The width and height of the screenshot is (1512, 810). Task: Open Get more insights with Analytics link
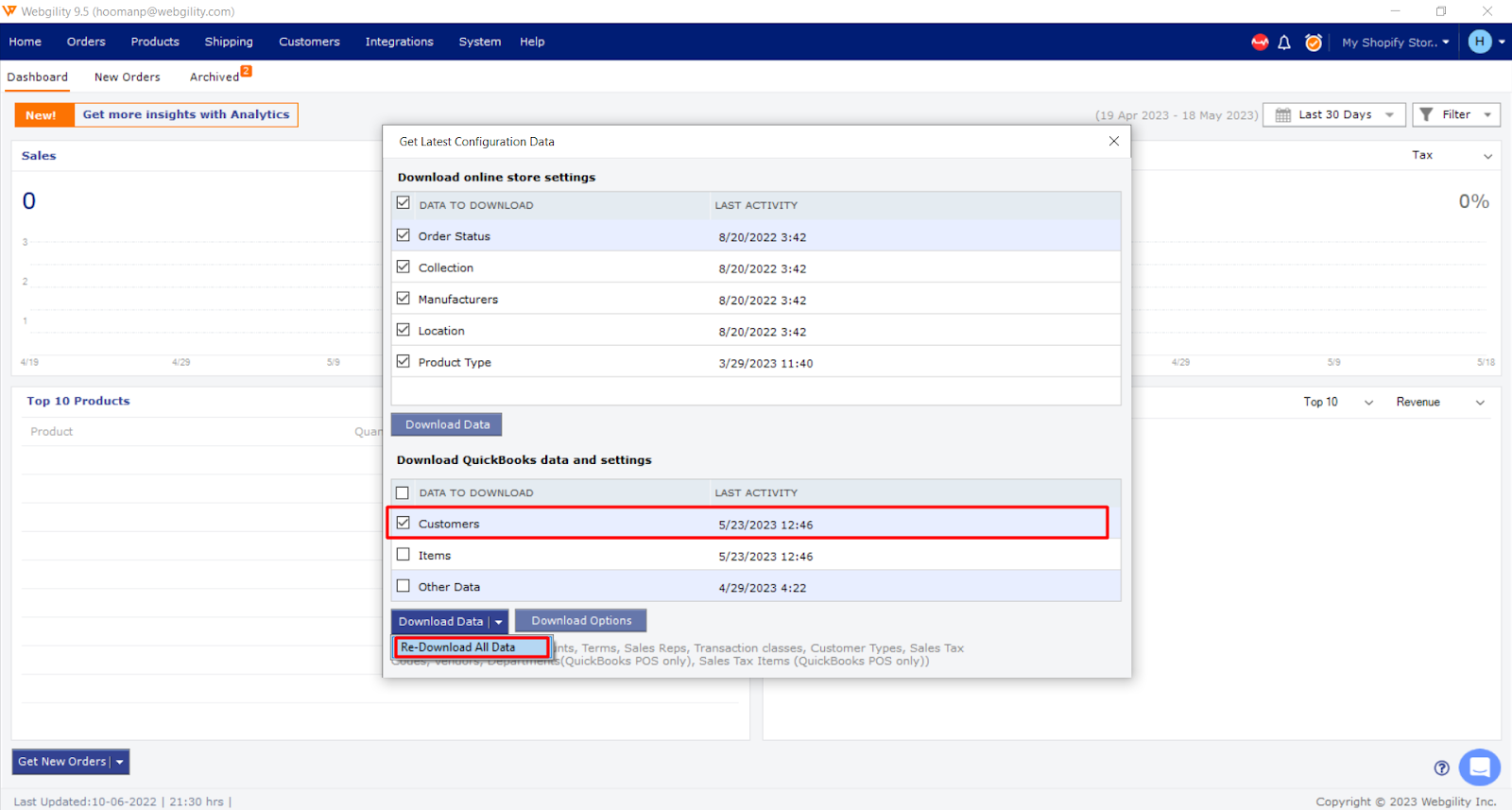point(186,114)
